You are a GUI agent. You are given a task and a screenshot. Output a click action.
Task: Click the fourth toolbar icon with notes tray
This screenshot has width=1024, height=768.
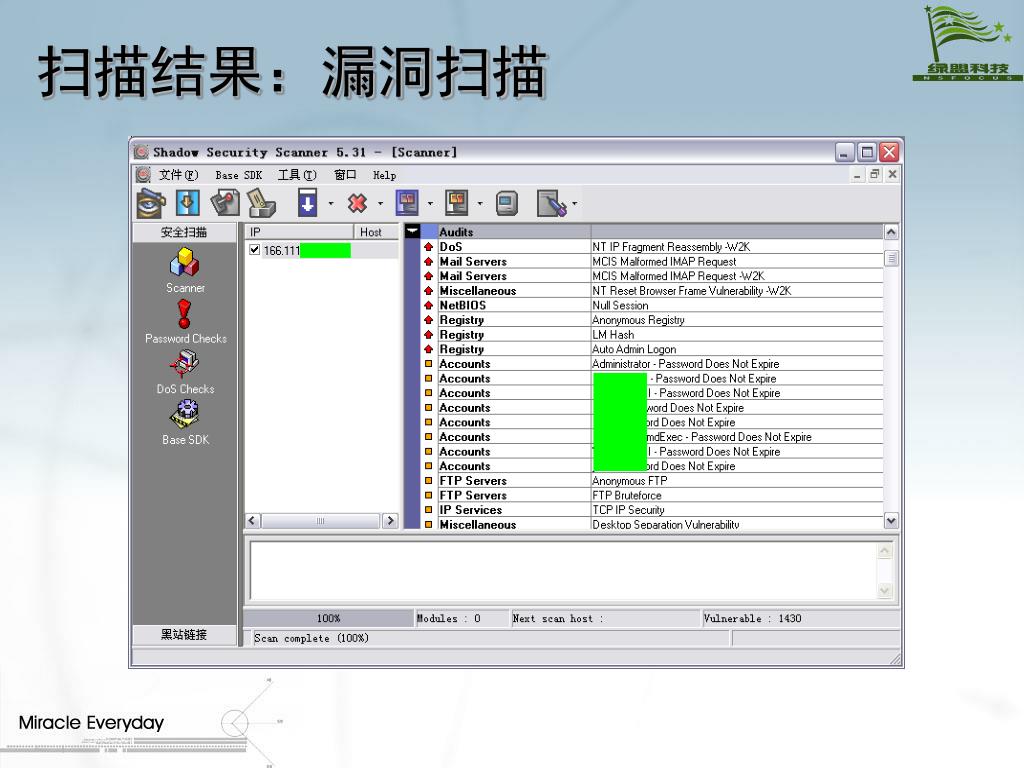pos(262,203)
